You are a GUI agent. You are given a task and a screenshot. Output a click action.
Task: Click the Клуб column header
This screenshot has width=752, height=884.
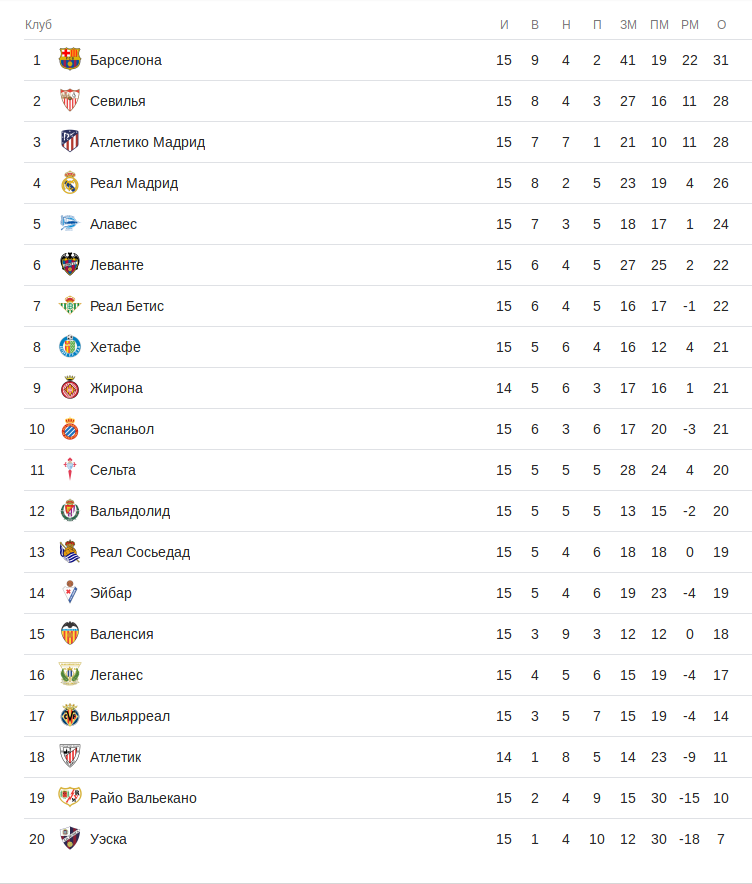point(38,24)
